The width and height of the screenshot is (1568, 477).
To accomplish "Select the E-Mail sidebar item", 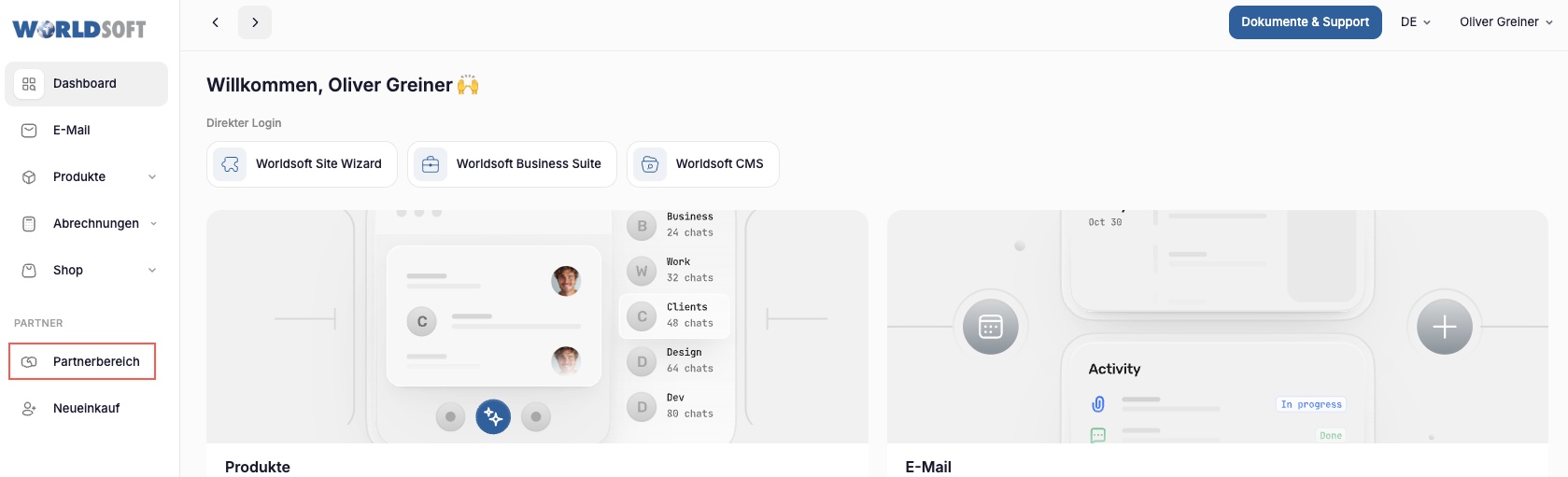I will 72,131.
